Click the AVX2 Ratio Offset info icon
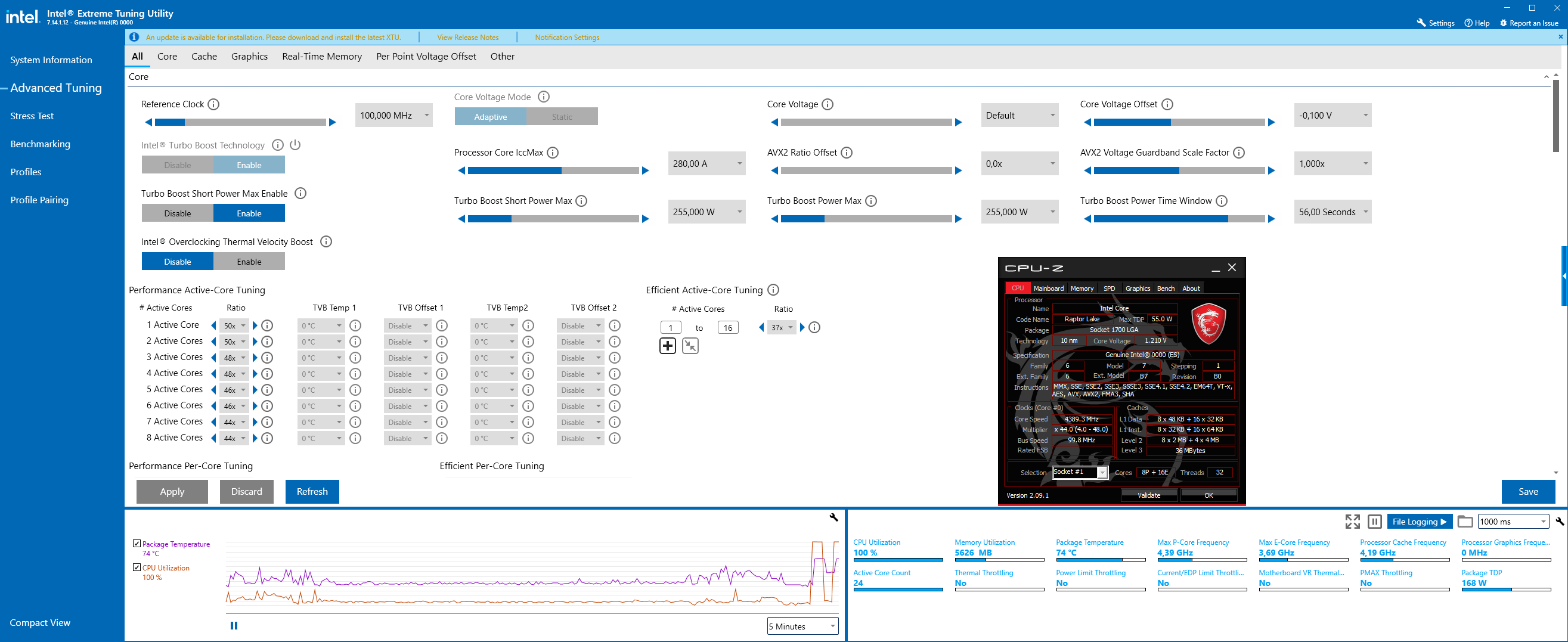The image size is (1568, 642). click(x=846, y=153)
